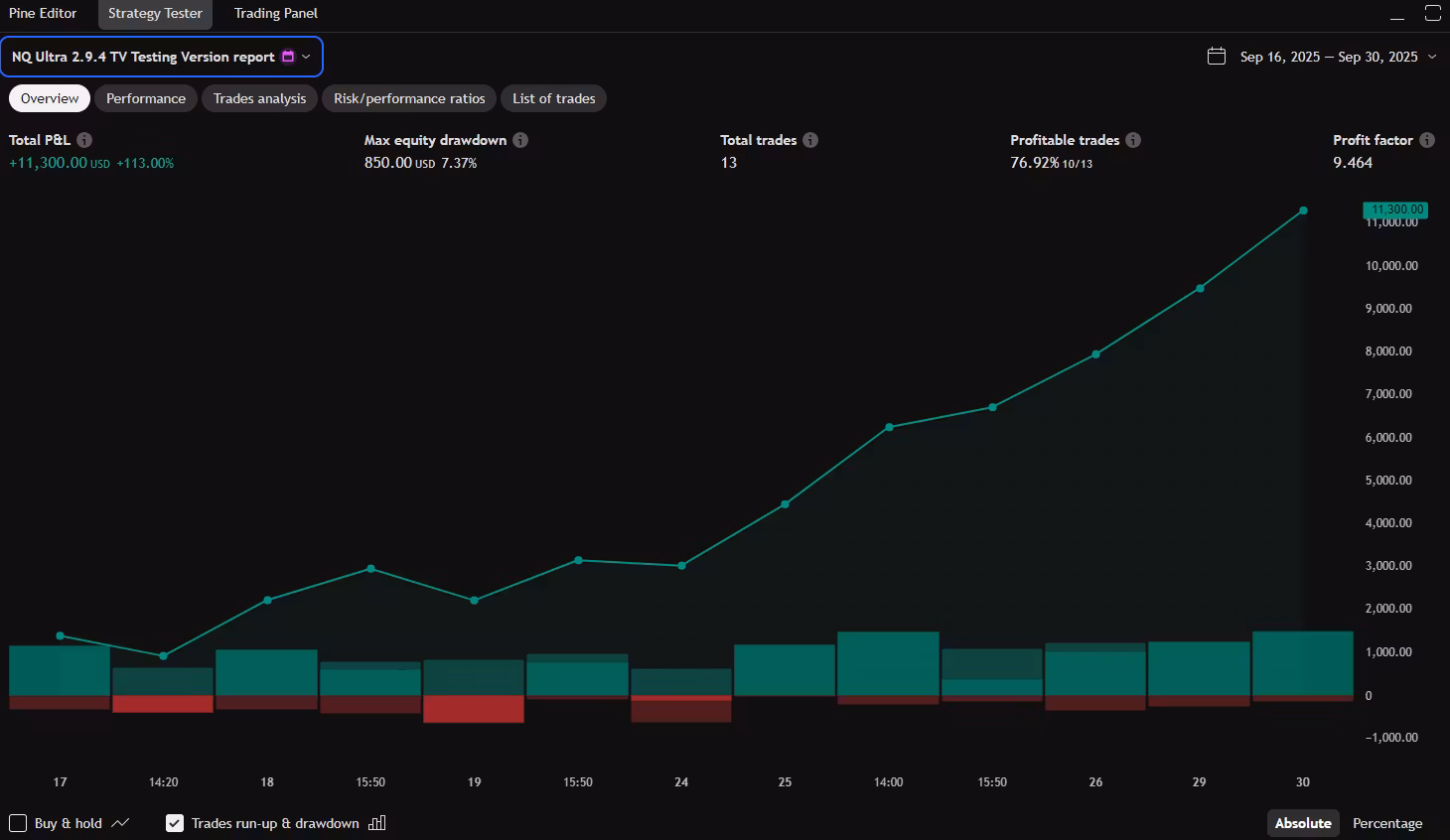Expand the NQ Ultra report name dropdown
This screenshot has width=1450, height=840.
pos(306,57)
